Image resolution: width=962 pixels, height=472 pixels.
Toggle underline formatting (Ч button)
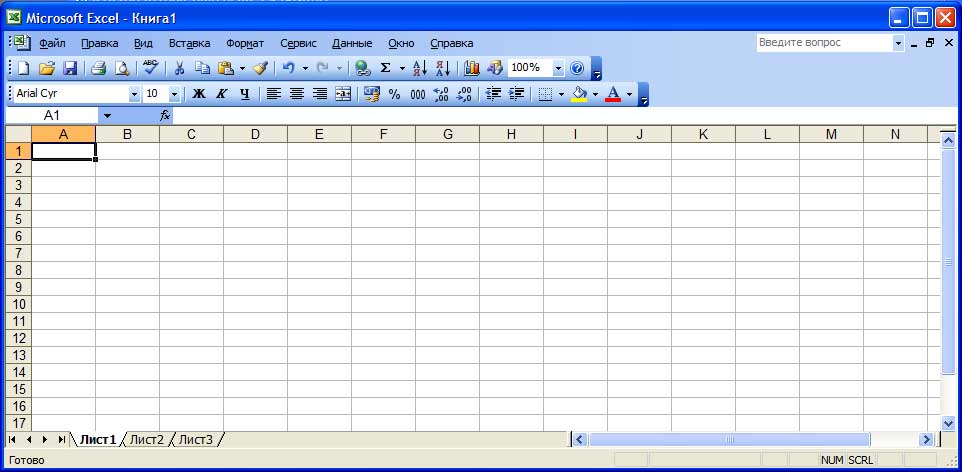244,94
